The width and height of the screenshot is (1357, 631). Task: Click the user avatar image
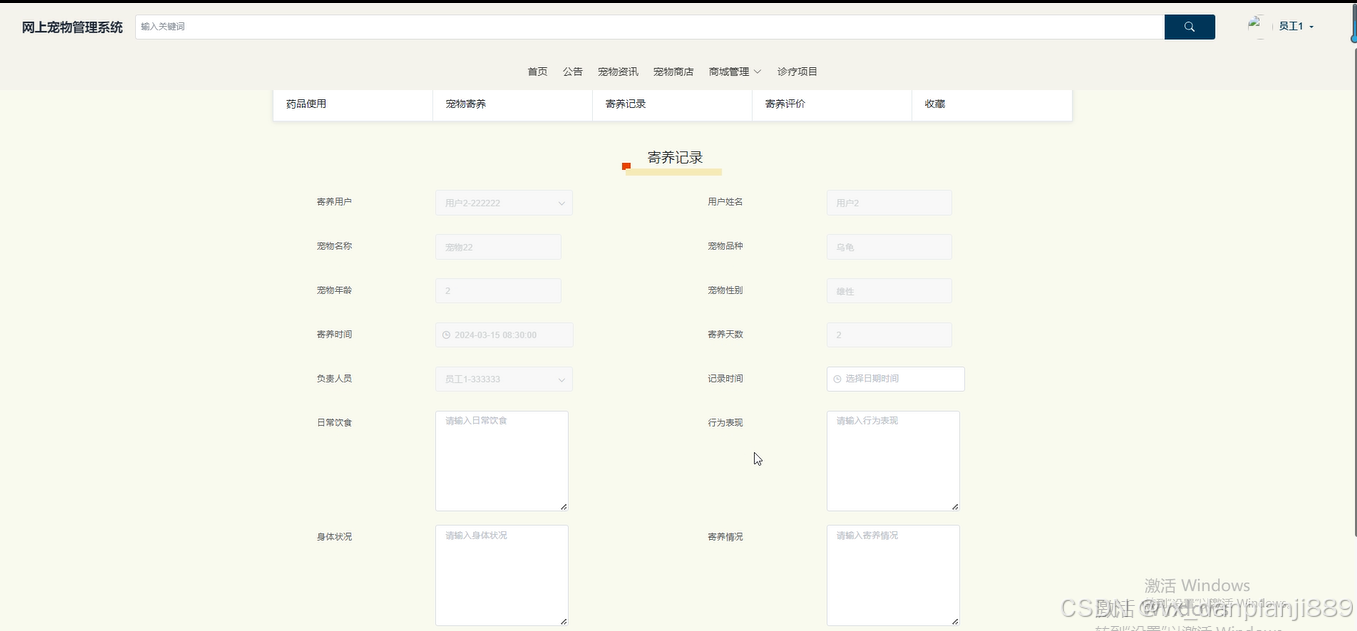pyautogui.click(x=1259, y=26)
